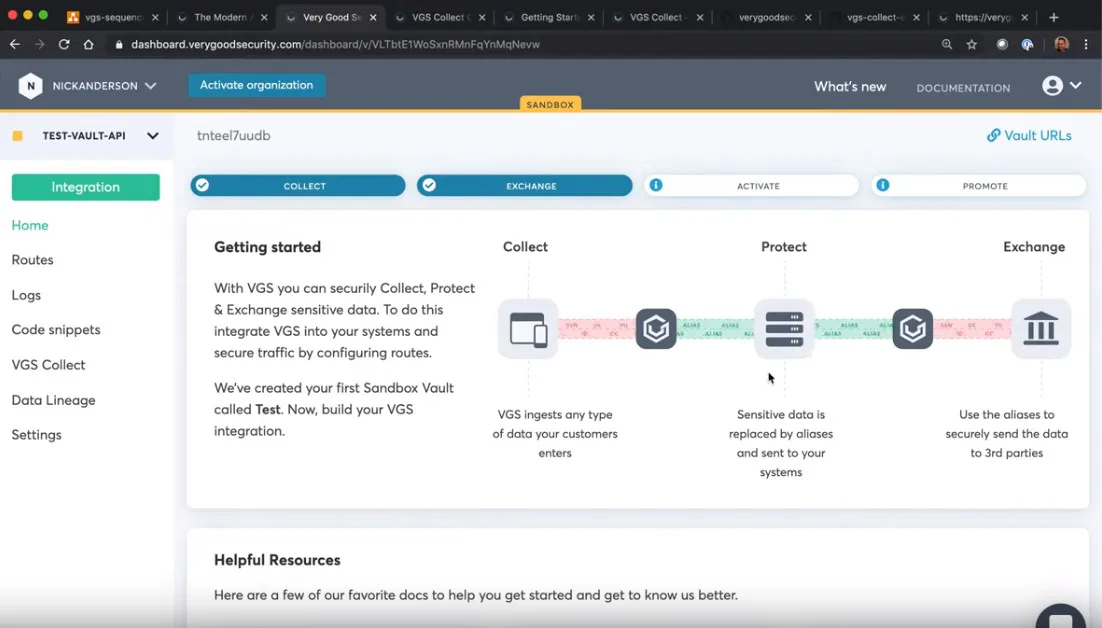
Task: Open a new browser tab
Action: 1054,17
